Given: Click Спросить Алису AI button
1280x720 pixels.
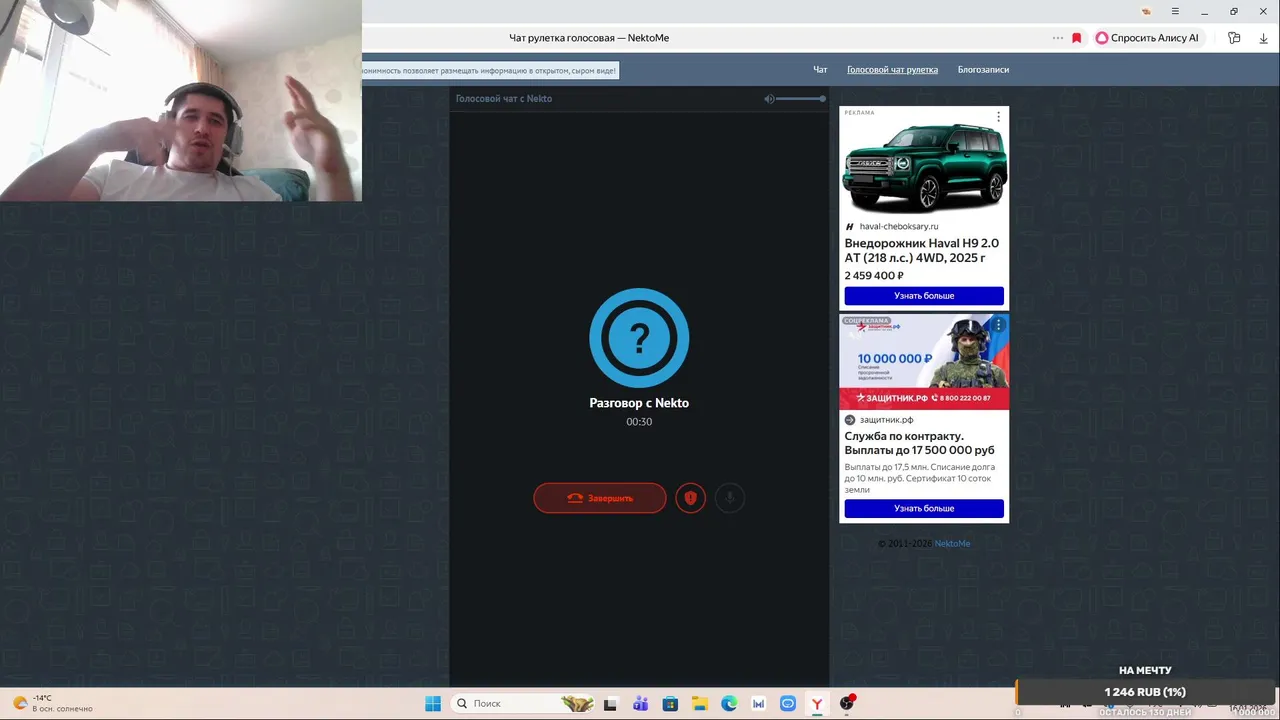Looking at the screenshot, I should click(1147, 38).
